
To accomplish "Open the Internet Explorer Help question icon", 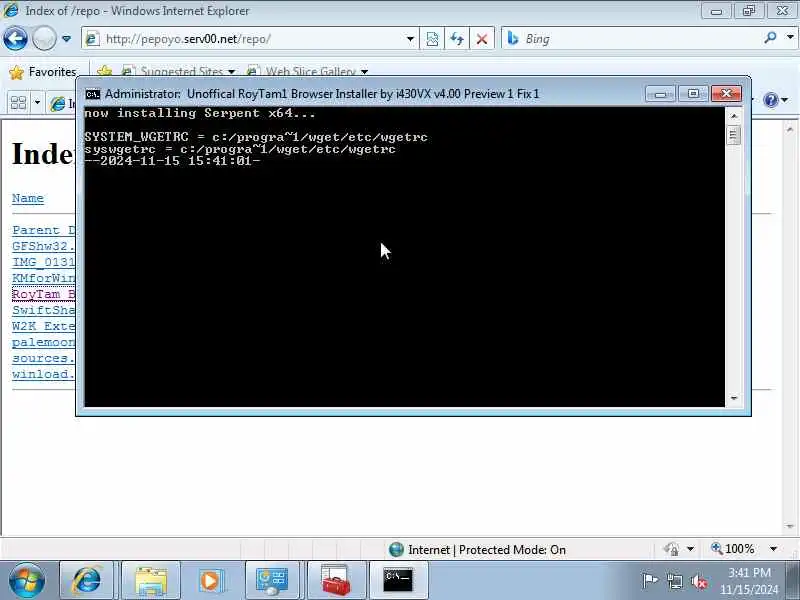I will tap(770, 99).
